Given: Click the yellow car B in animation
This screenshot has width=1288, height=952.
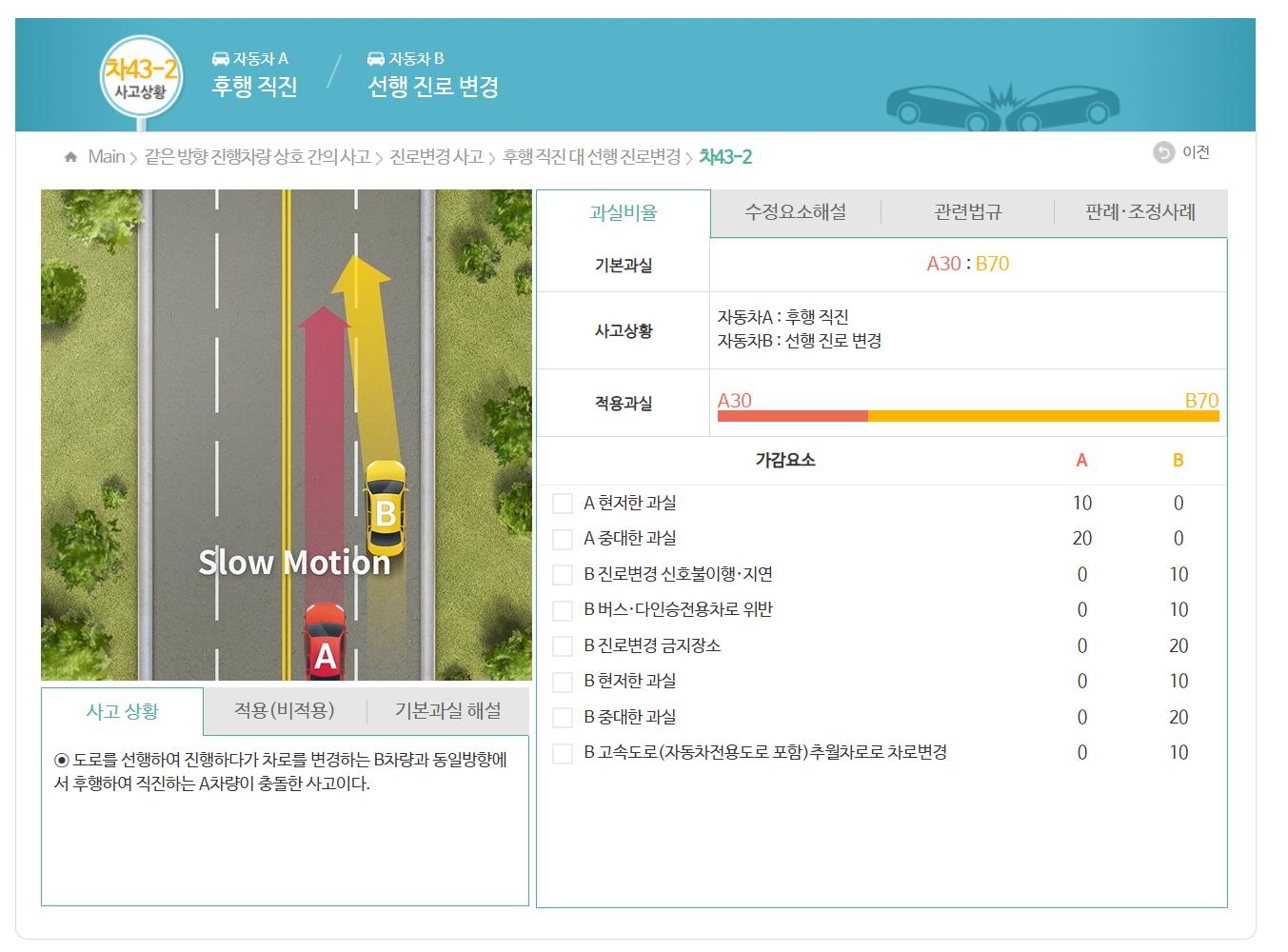Looking at the screenshot, I should pos(386,507).
